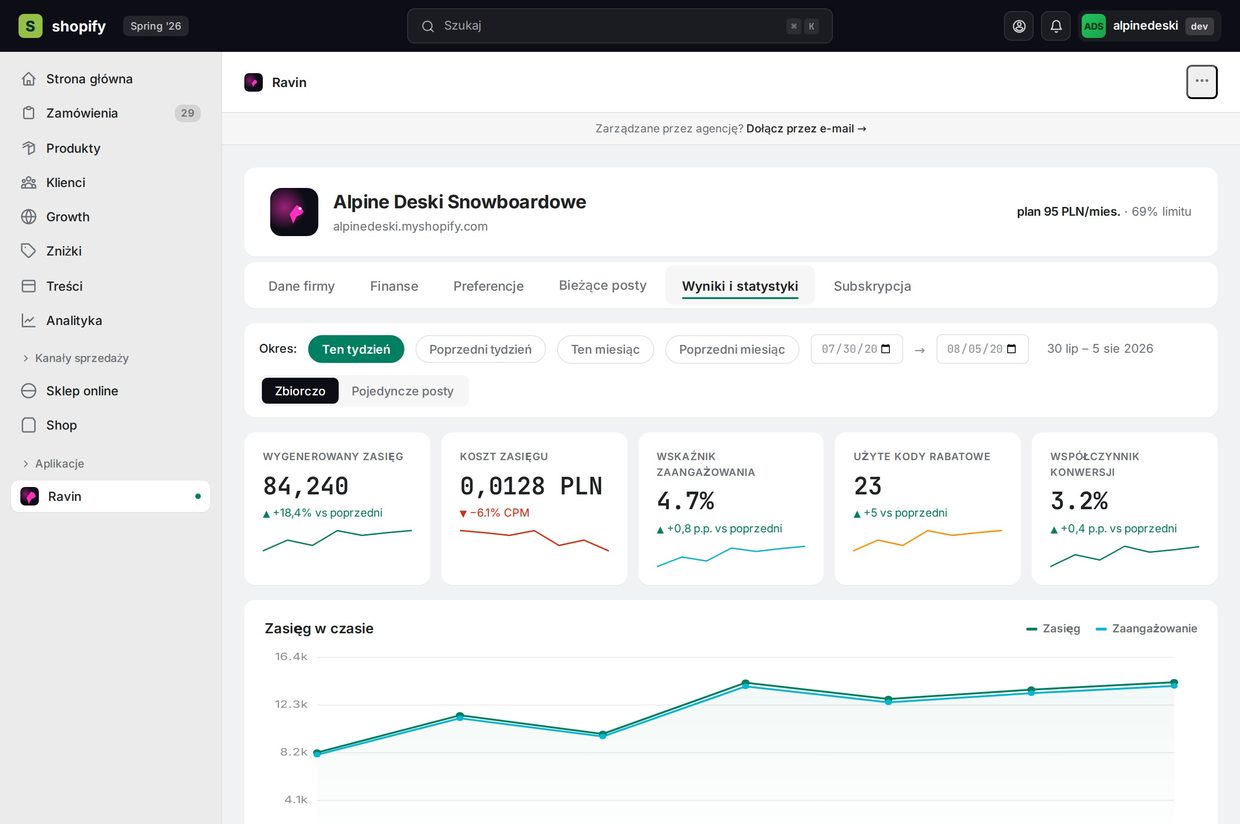Open the Bieżące posty tab
1240x824 pixels.
(x=603, y=285)
